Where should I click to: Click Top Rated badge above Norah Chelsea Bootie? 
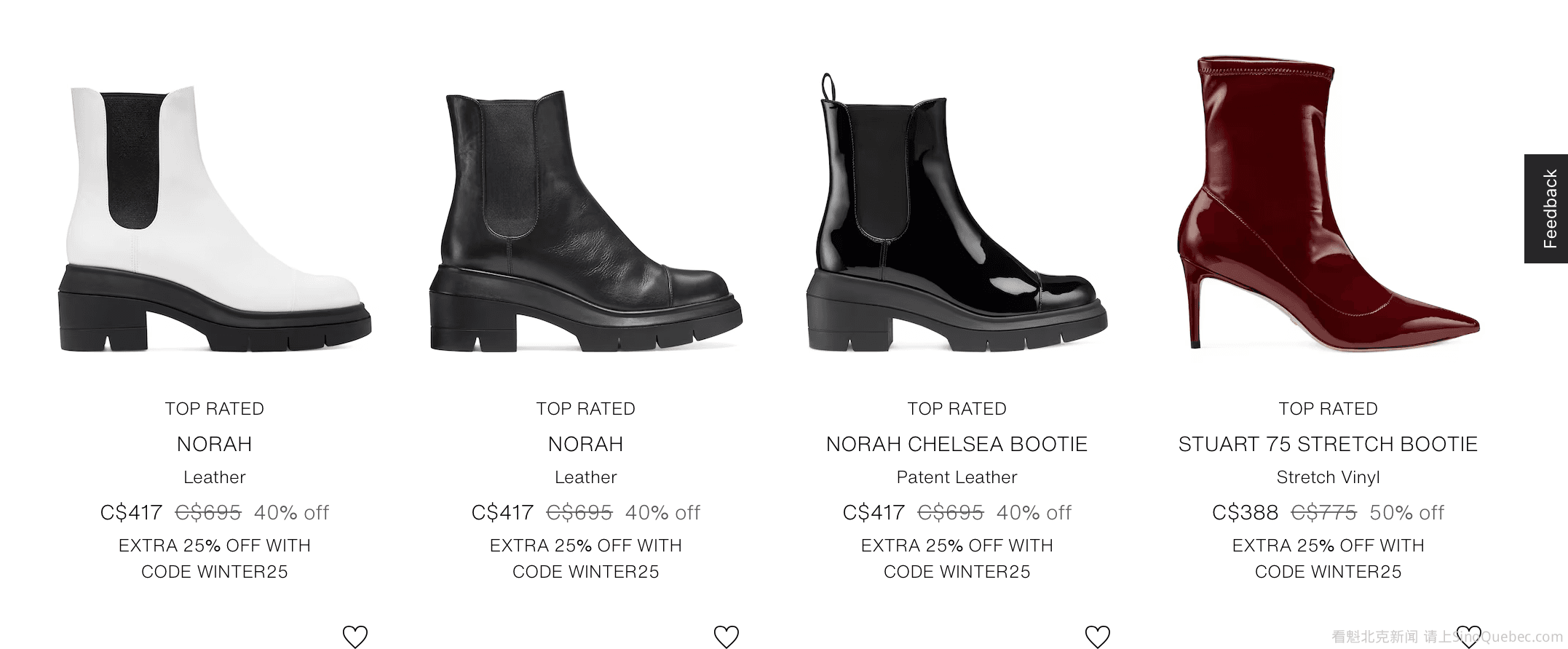click(x=957, y=409)
